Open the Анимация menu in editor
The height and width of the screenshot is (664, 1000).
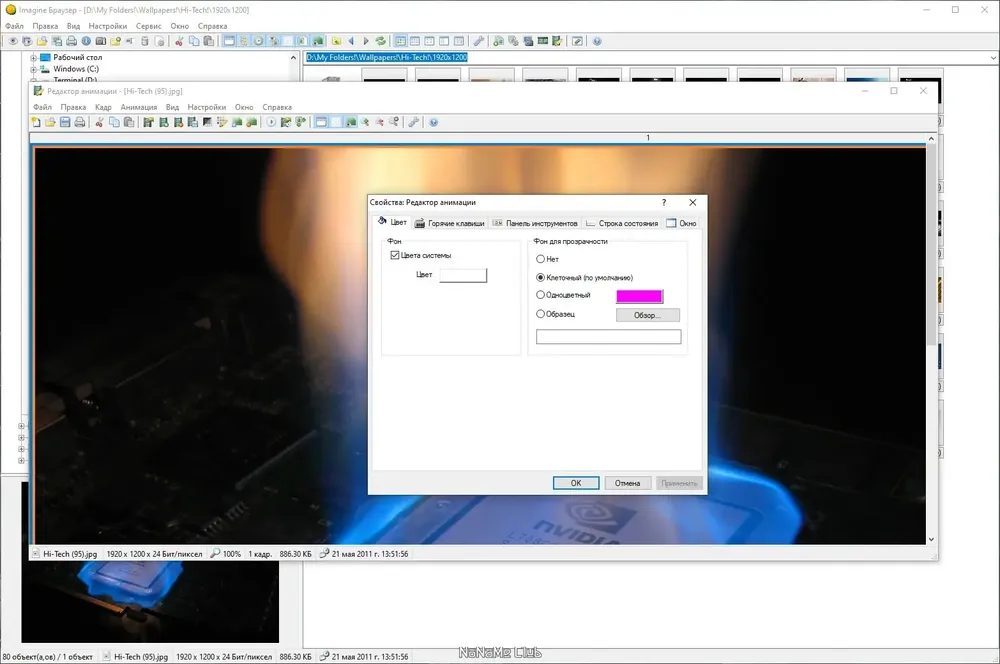coord(138,107)
